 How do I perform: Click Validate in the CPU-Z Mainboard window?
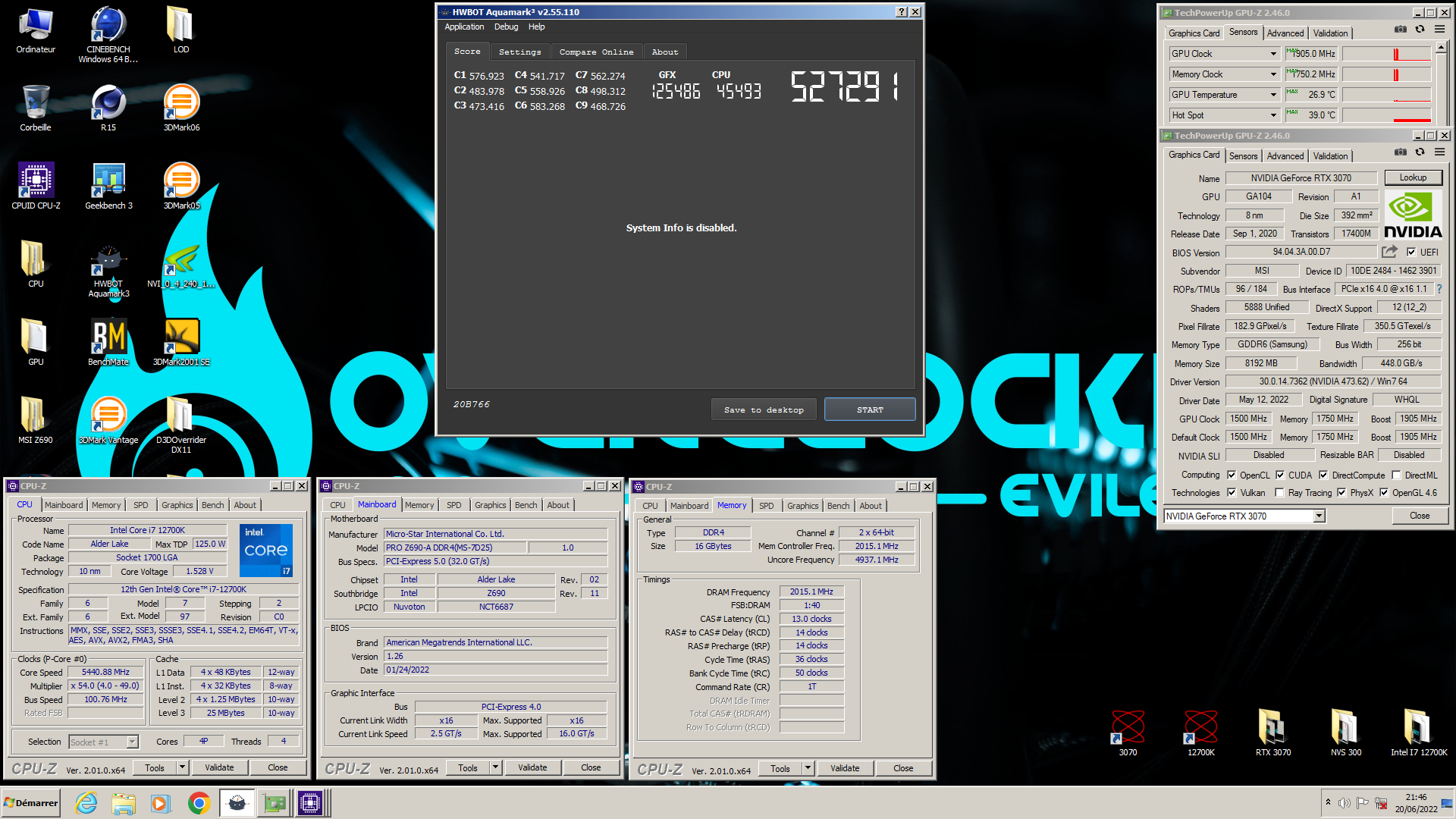[532, 767]
